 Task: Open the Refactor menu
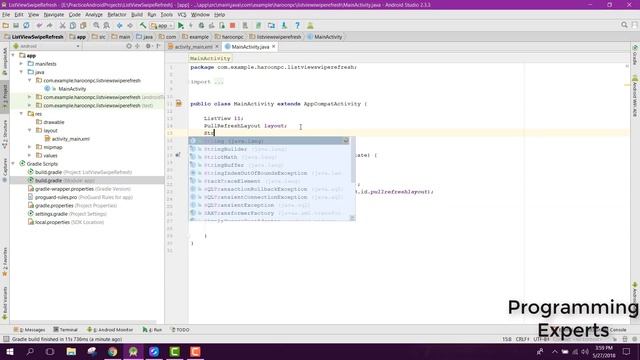117,15
